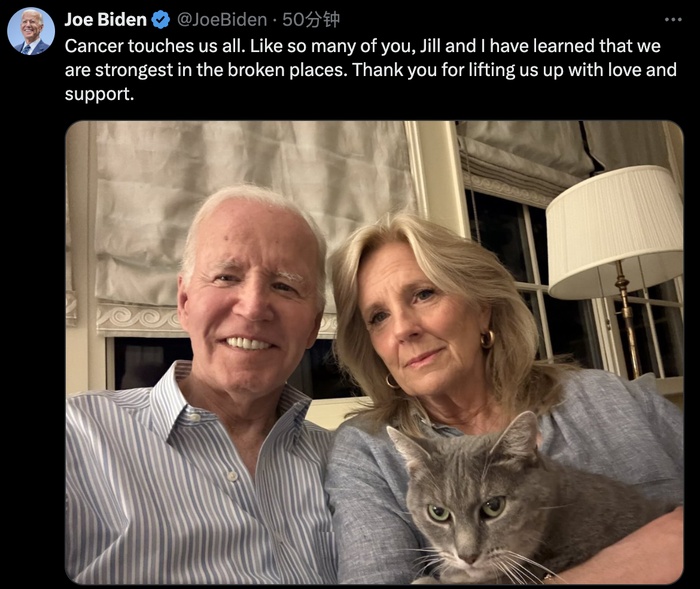
Task: Open the more options ellipsis menu
Action: tap(672, 19)
